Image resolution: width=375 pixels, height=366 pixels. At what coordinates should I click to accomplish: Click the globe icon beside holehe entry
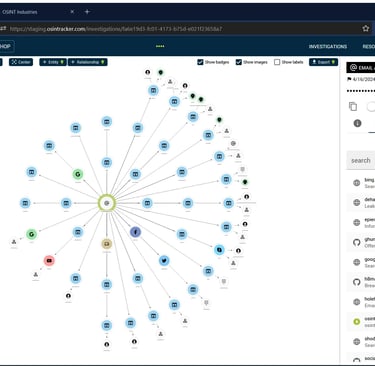357,302
